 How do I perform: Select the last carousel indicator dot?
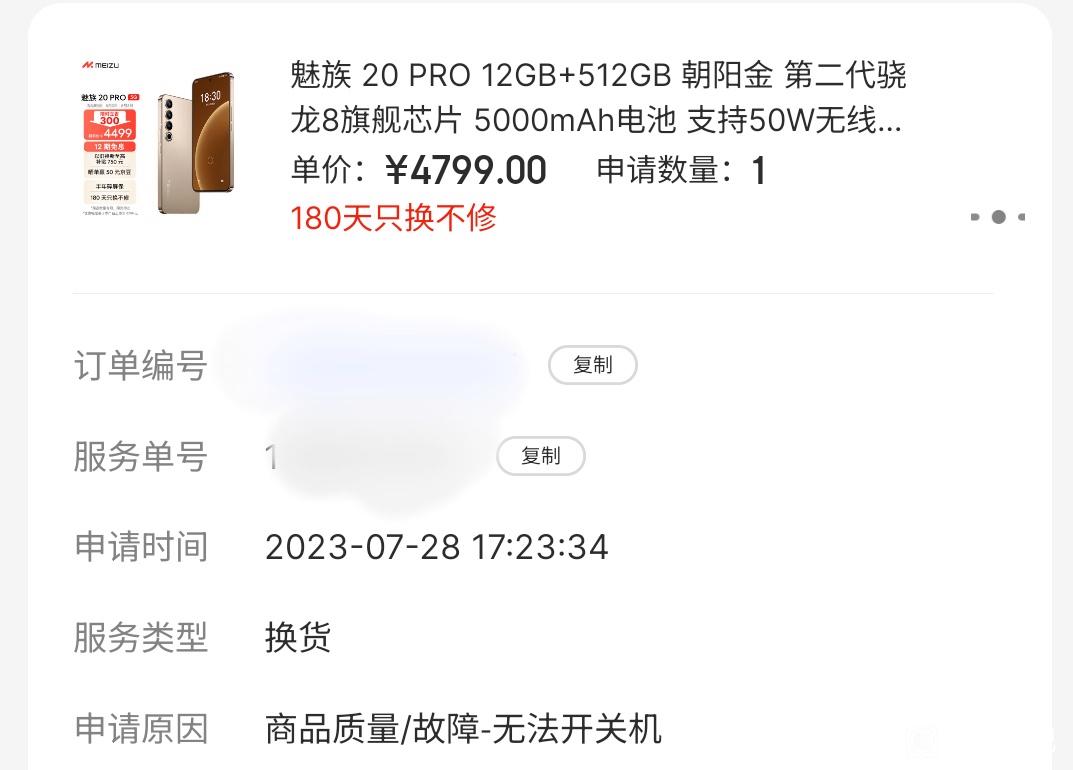point(1021,217)
